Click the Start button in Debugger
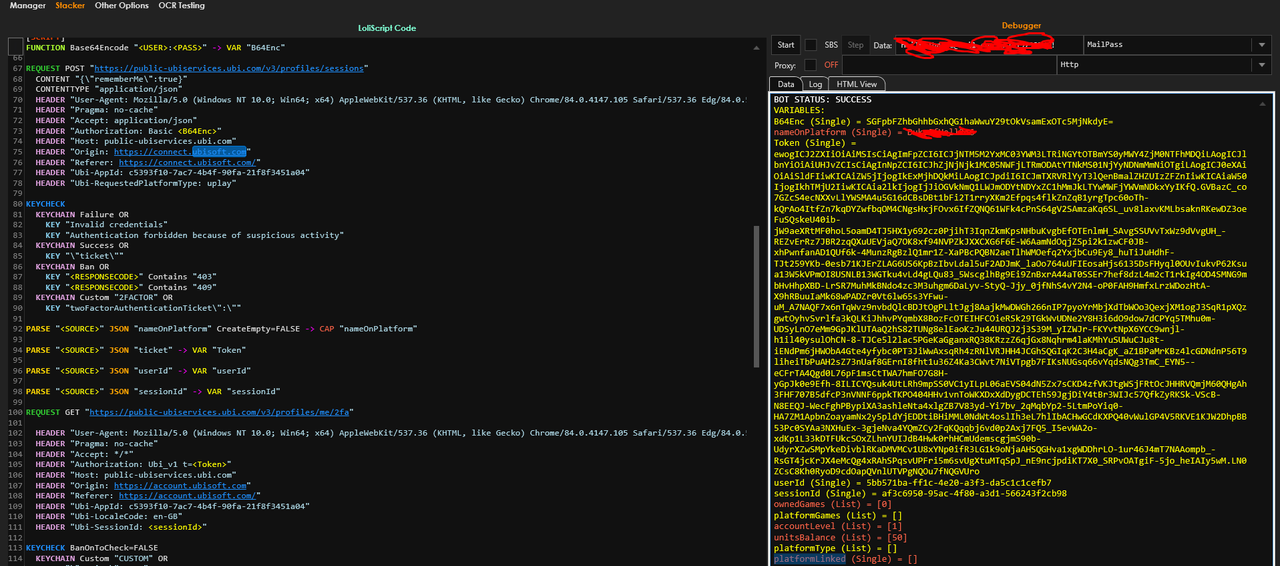 (786, 45)
